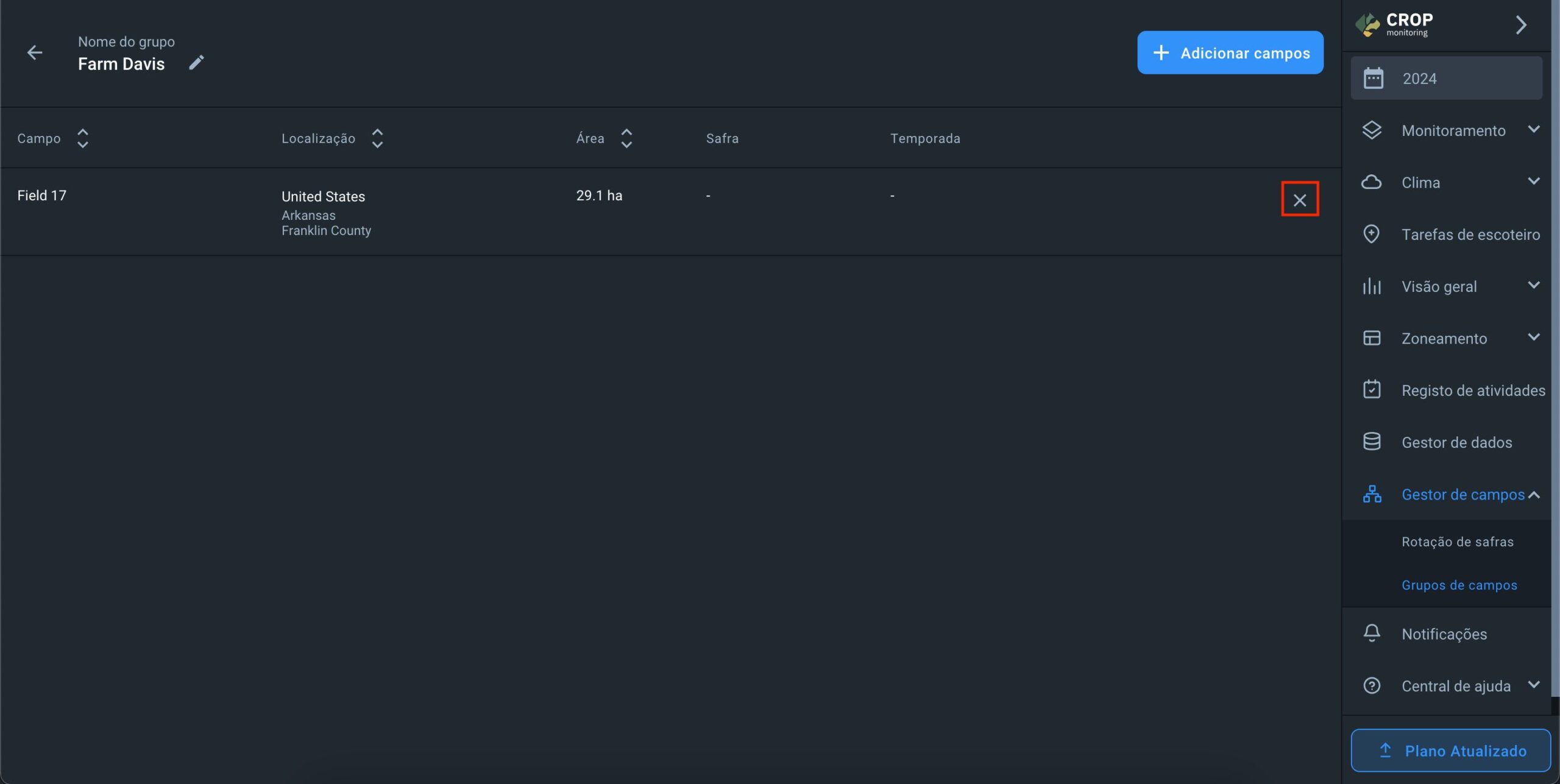Screen dimensions: 1560x784
Task: Sort table by Área column
Action: 626,138
